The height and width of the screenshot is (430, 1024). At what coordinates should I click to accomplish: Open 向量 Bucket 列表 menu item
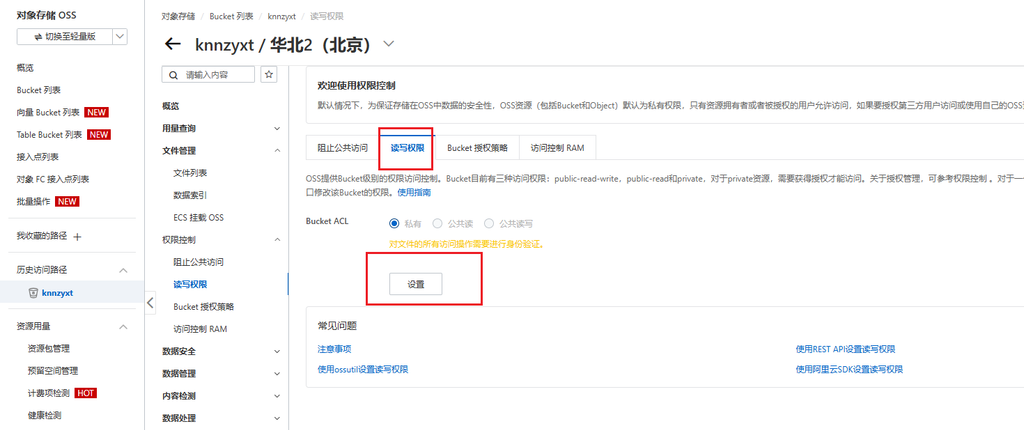pyautogui.click(x=48, y=112)
